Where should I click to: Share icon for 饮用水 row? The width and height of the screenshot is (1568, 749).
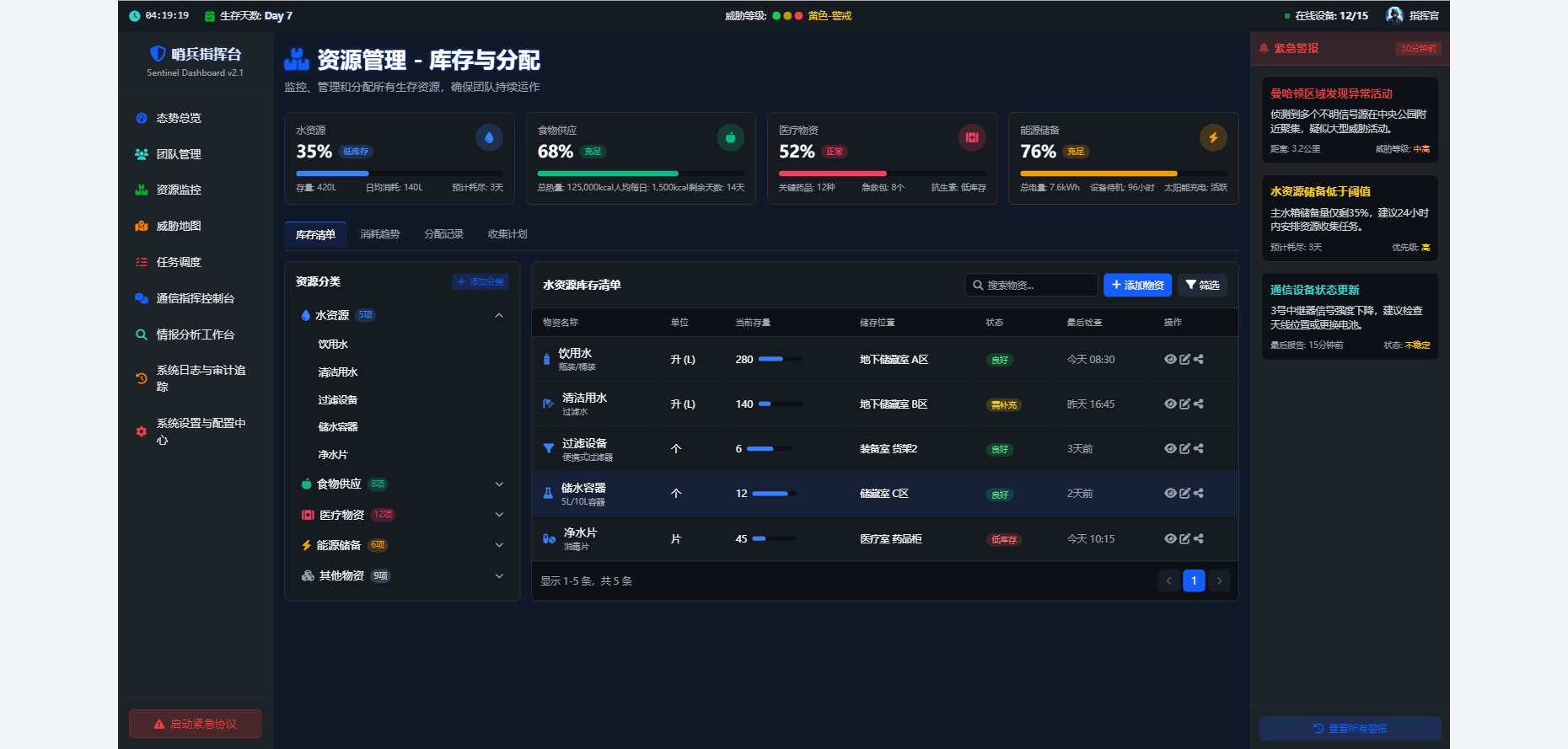click(x=1199, y=359)
